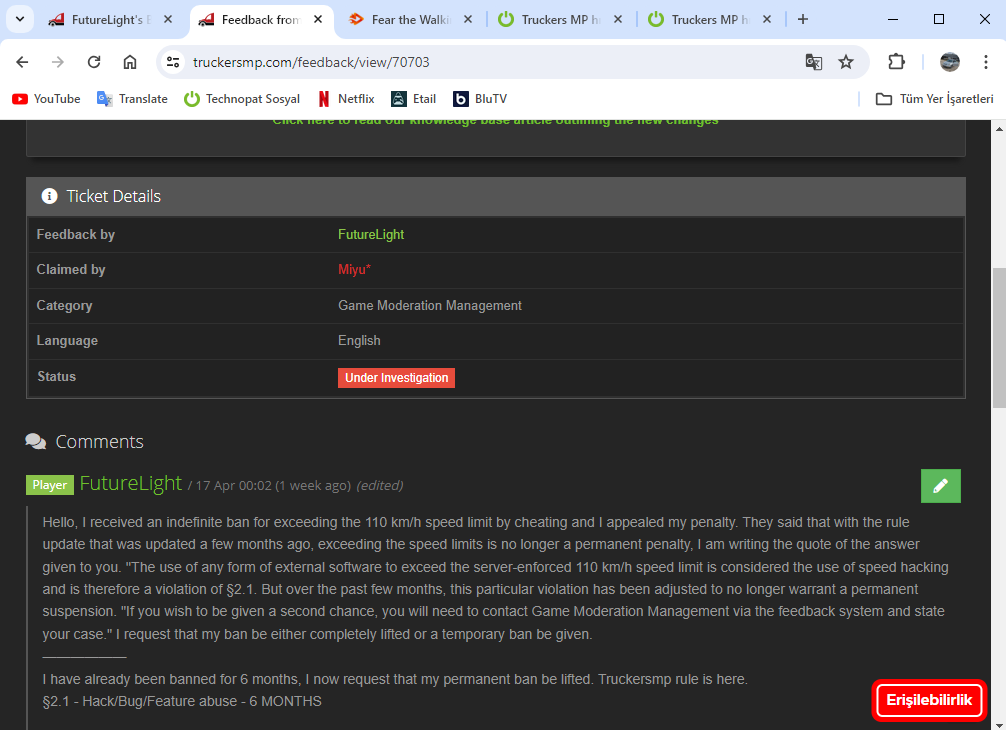
Task: Click the Under Investigation status badge
Action: (x=396, y=378)
